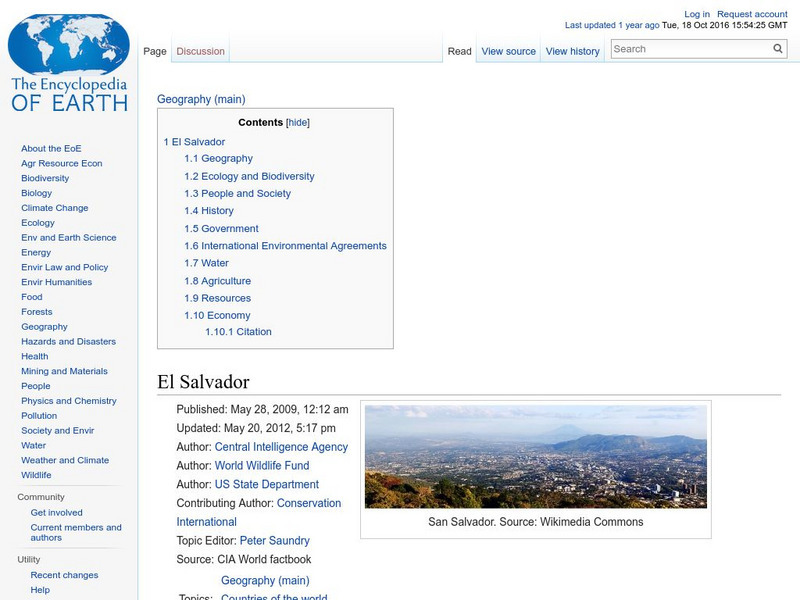Open the View source tab
This screenshot has height=600, width=800.
tap(509, 51)
